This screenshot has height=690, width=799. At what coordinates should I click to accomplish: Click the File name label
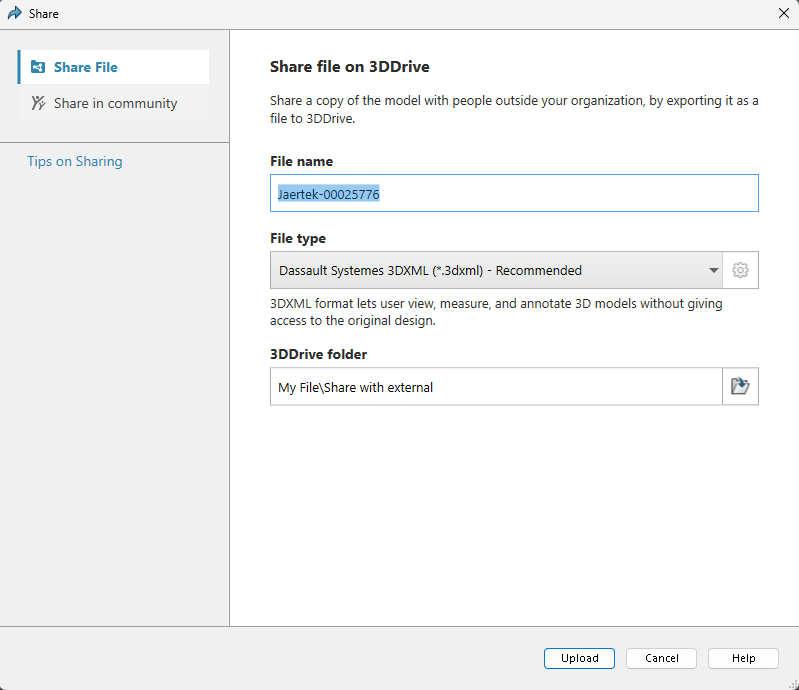(x=301, y=161)
